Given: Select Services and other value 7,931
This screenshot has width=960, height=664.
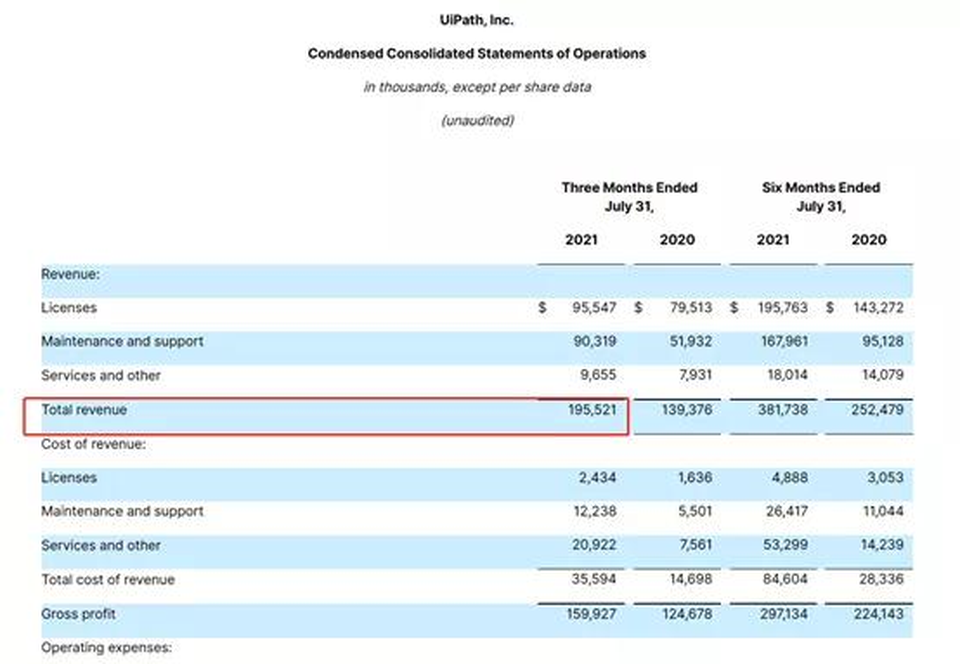Looking at the screenshot, I should pos(696,375).
